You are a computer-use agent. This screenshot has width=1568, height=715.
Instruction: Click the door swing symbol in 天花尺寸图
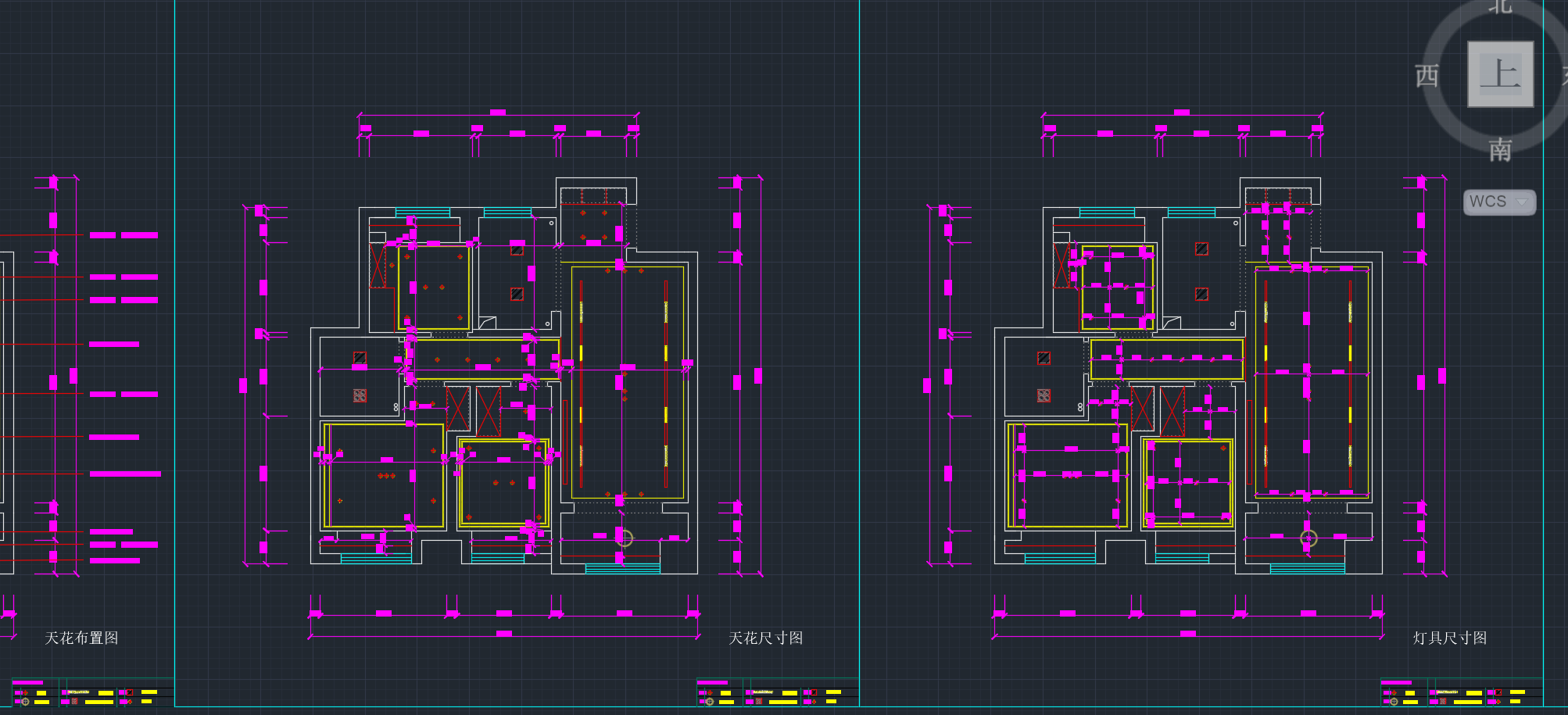[x=487, y=322]
